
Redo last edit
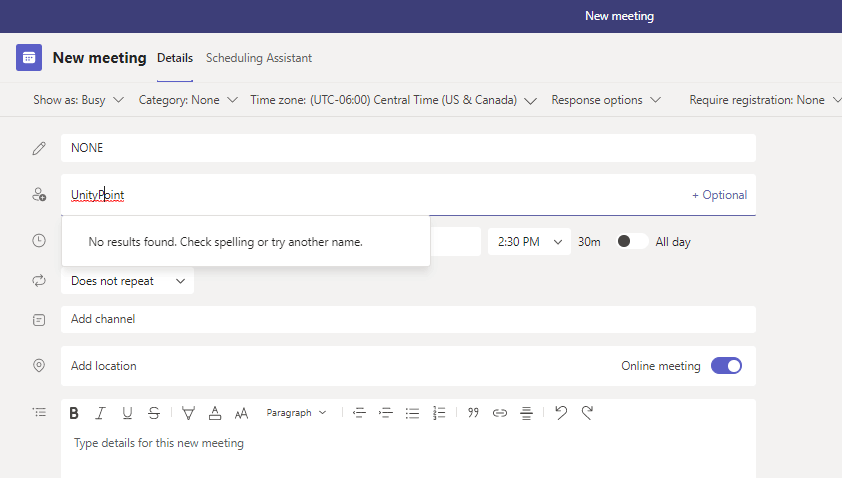[x=587, y=412]
